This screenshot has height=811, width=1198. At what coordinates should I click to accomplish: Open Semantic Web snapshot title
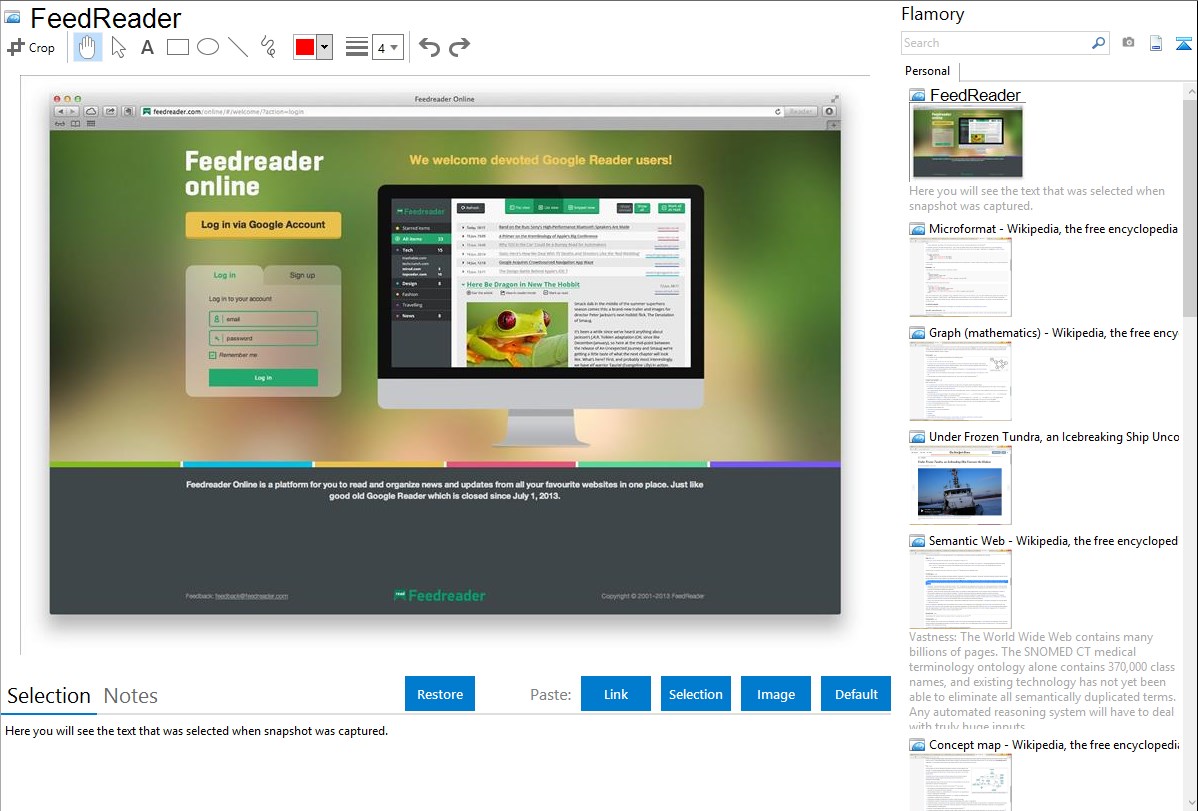pos(1053,540)
